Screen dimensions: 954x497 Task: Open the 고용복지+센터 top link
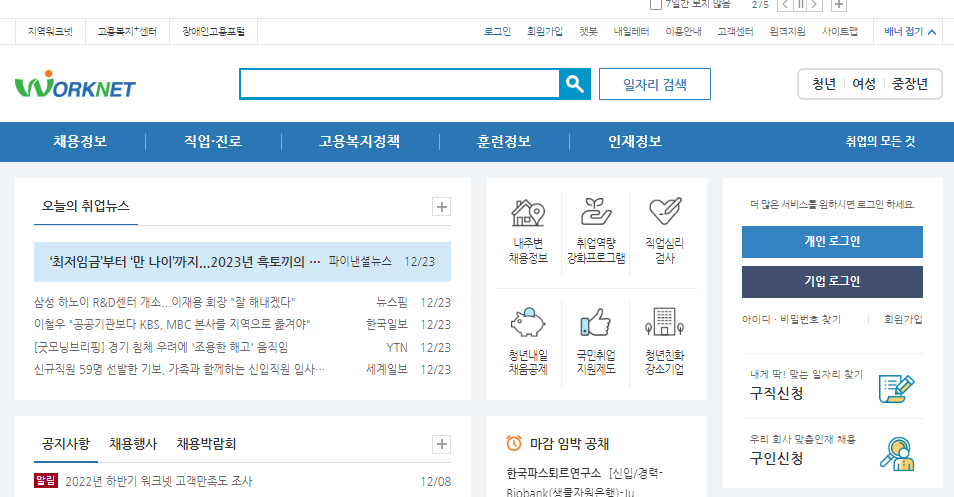click(127, 32)
